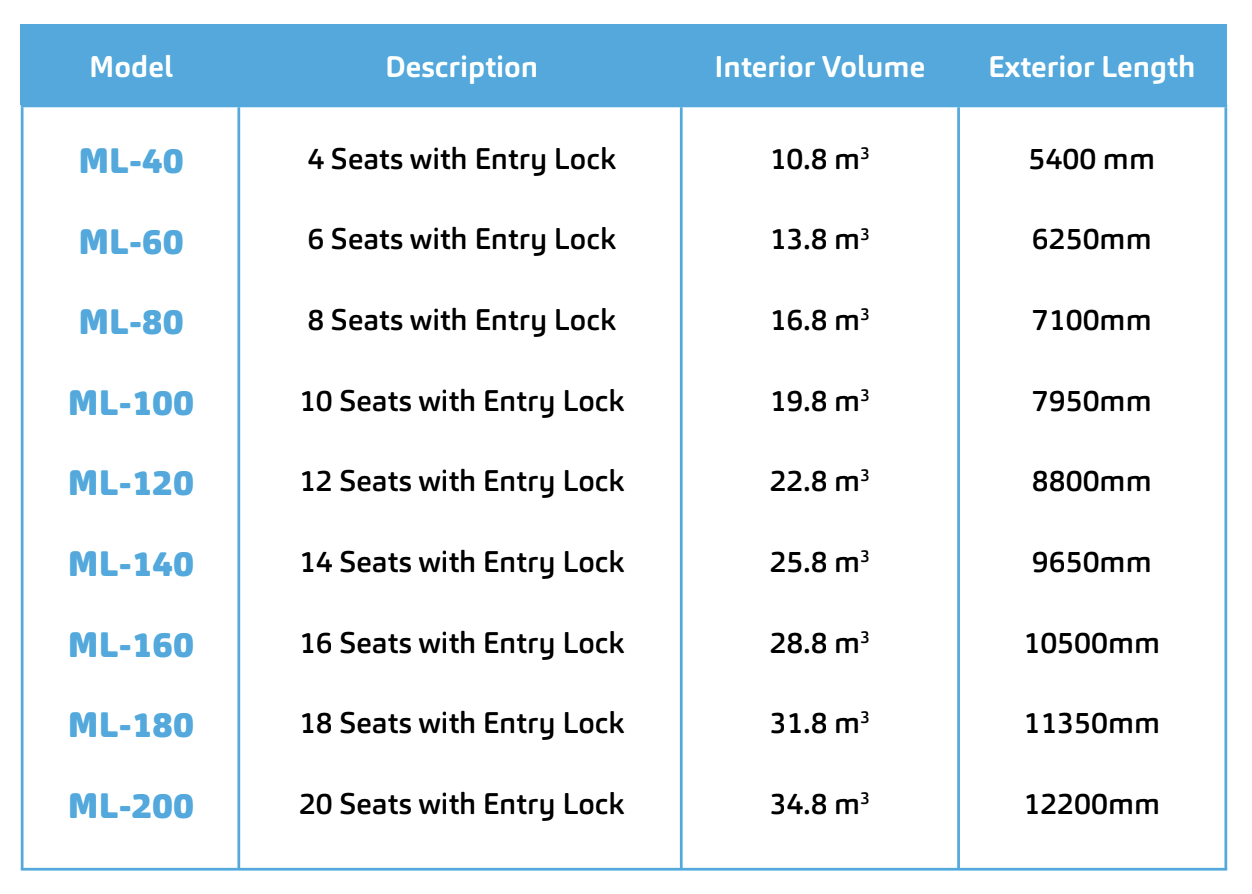Screen dimensions: 1252x894
Task: Click the "10 Seats with Entry Lock" description
Action: [461, 401]
